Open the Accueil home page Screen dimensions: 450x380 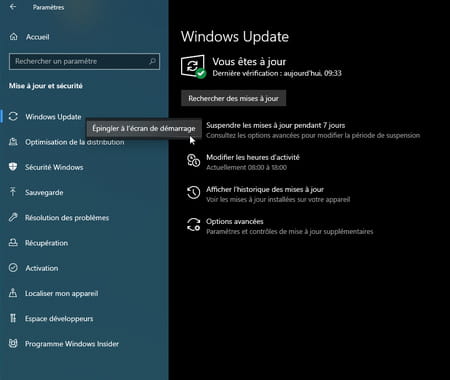[37, 37]
